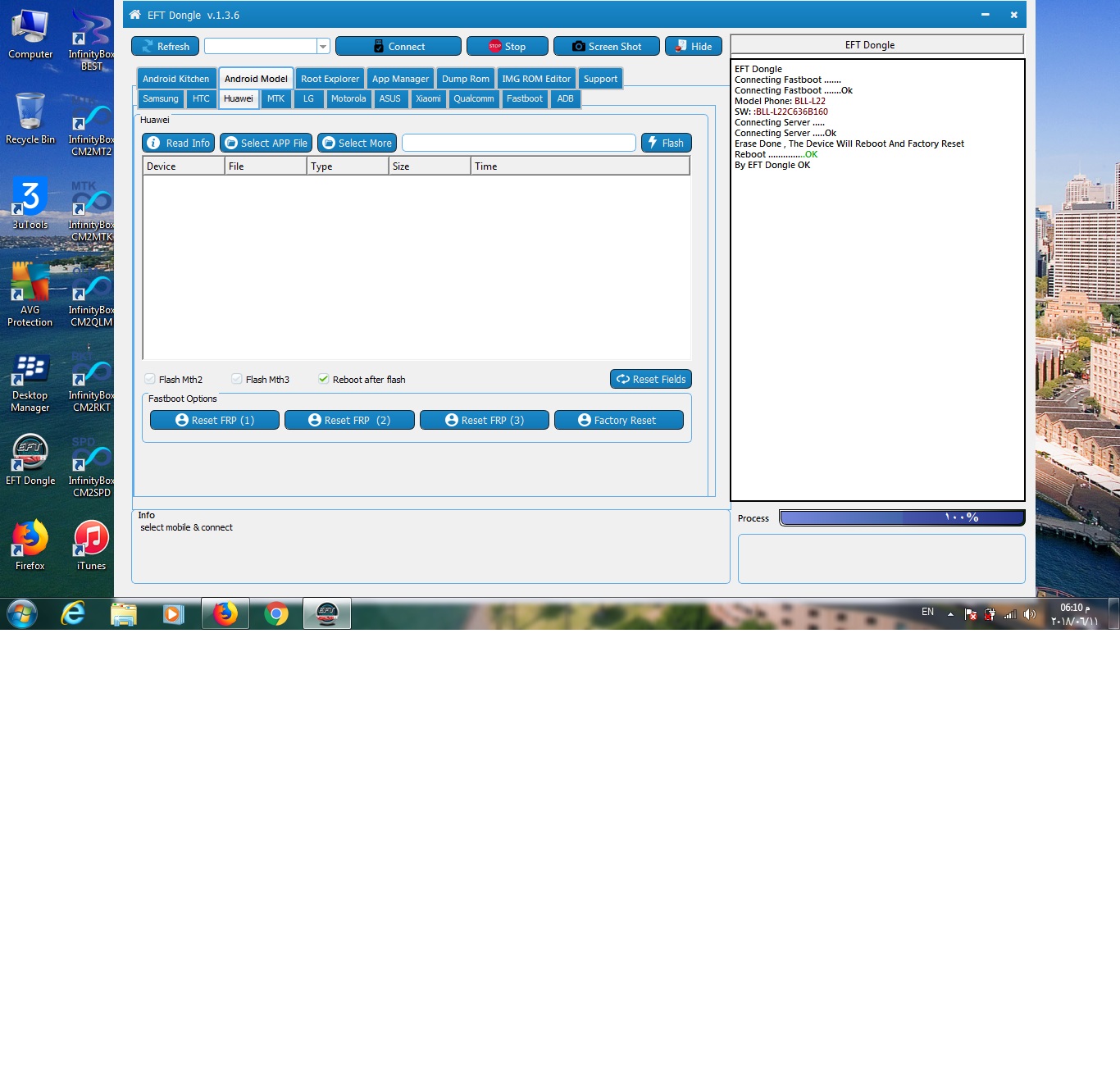Expand the device dropdown next to Refresh
This screenshot has width=1120, height=1071.
pos(323,47)
